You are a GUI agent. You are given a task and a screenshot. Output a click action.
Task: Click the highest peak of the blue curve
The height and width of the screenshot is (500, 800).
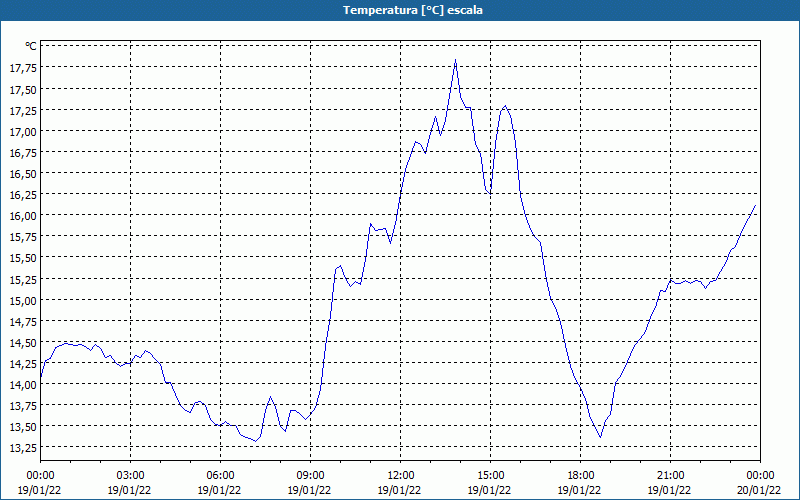(x=455, y=60)
